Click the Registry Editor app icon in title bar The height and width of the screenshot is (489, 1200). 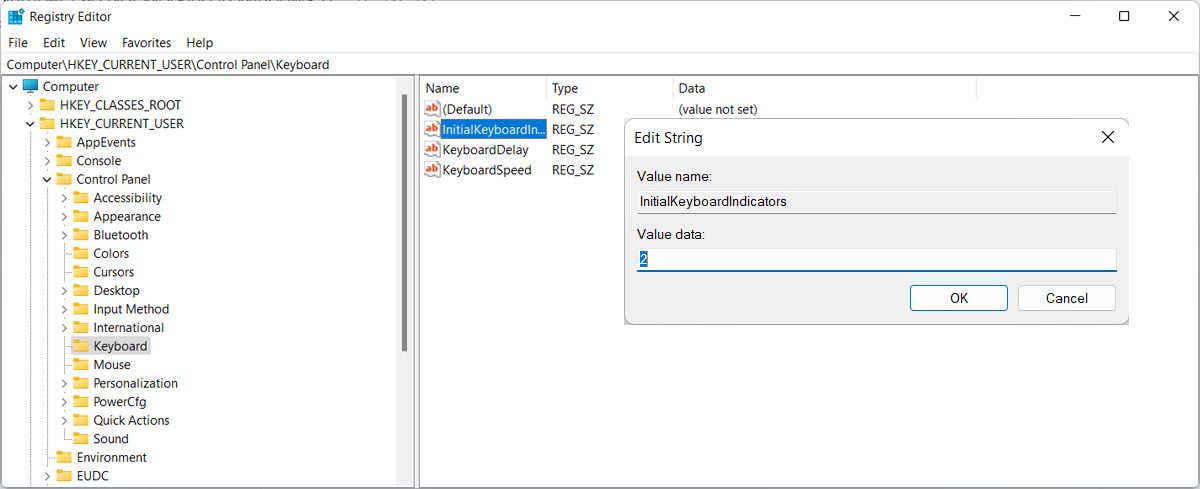coord(16,16)
